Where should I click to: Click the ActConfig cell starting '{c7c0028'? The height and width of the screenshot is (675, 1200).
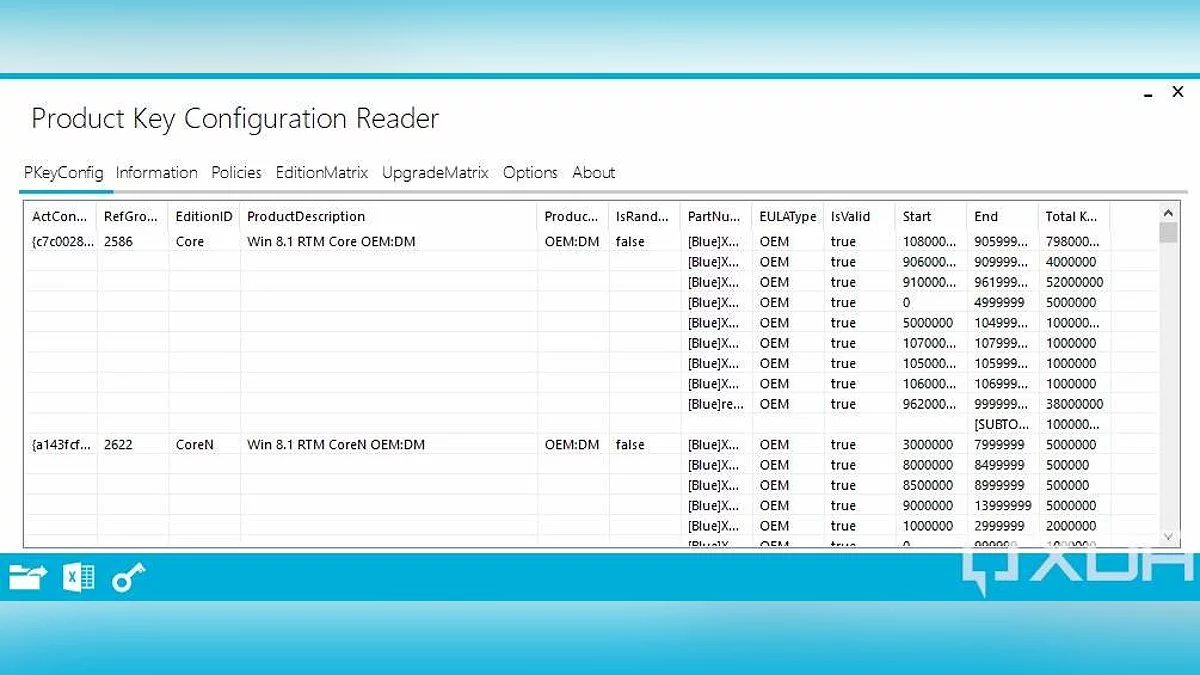pyautogui.click(x=61, y=242)
